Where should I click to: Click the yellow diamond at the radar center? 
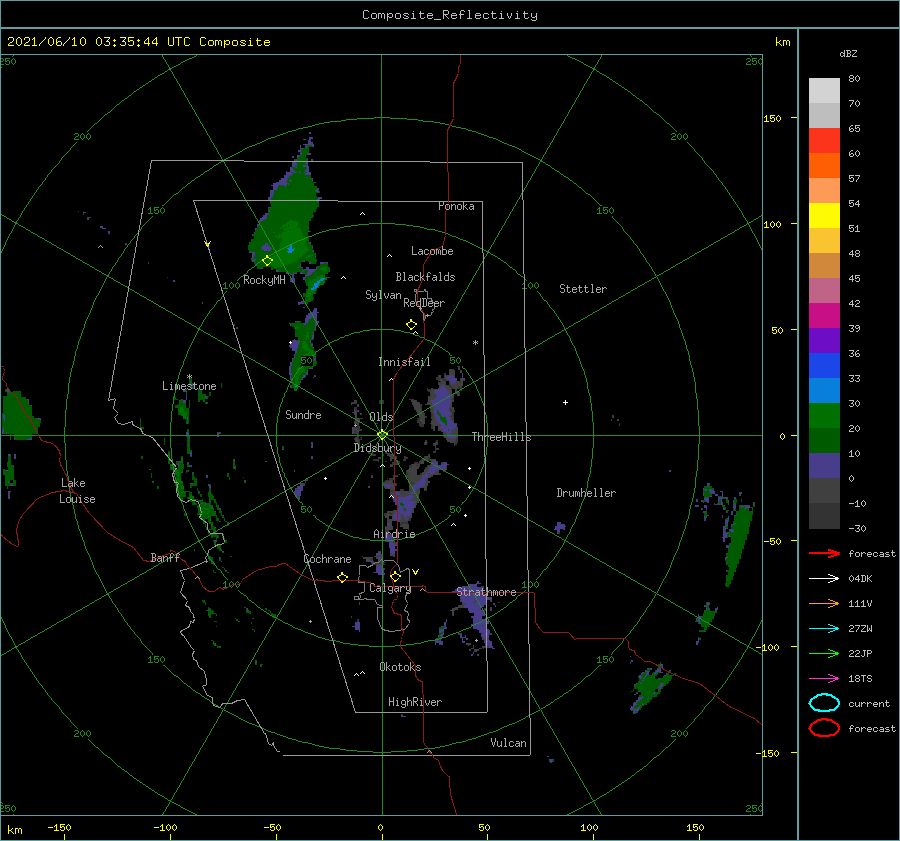point(382,435)
